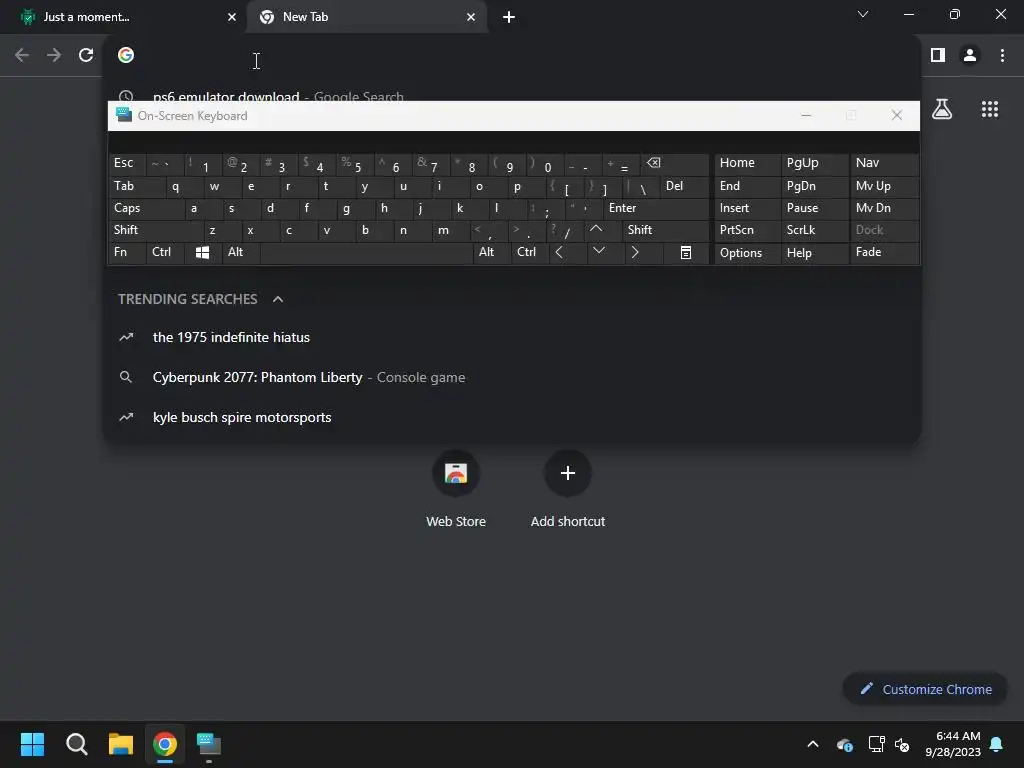1024x768 pixels.
Task: Tap Backspace key on On-Screen Keyboard
Action: coord(673,164)
